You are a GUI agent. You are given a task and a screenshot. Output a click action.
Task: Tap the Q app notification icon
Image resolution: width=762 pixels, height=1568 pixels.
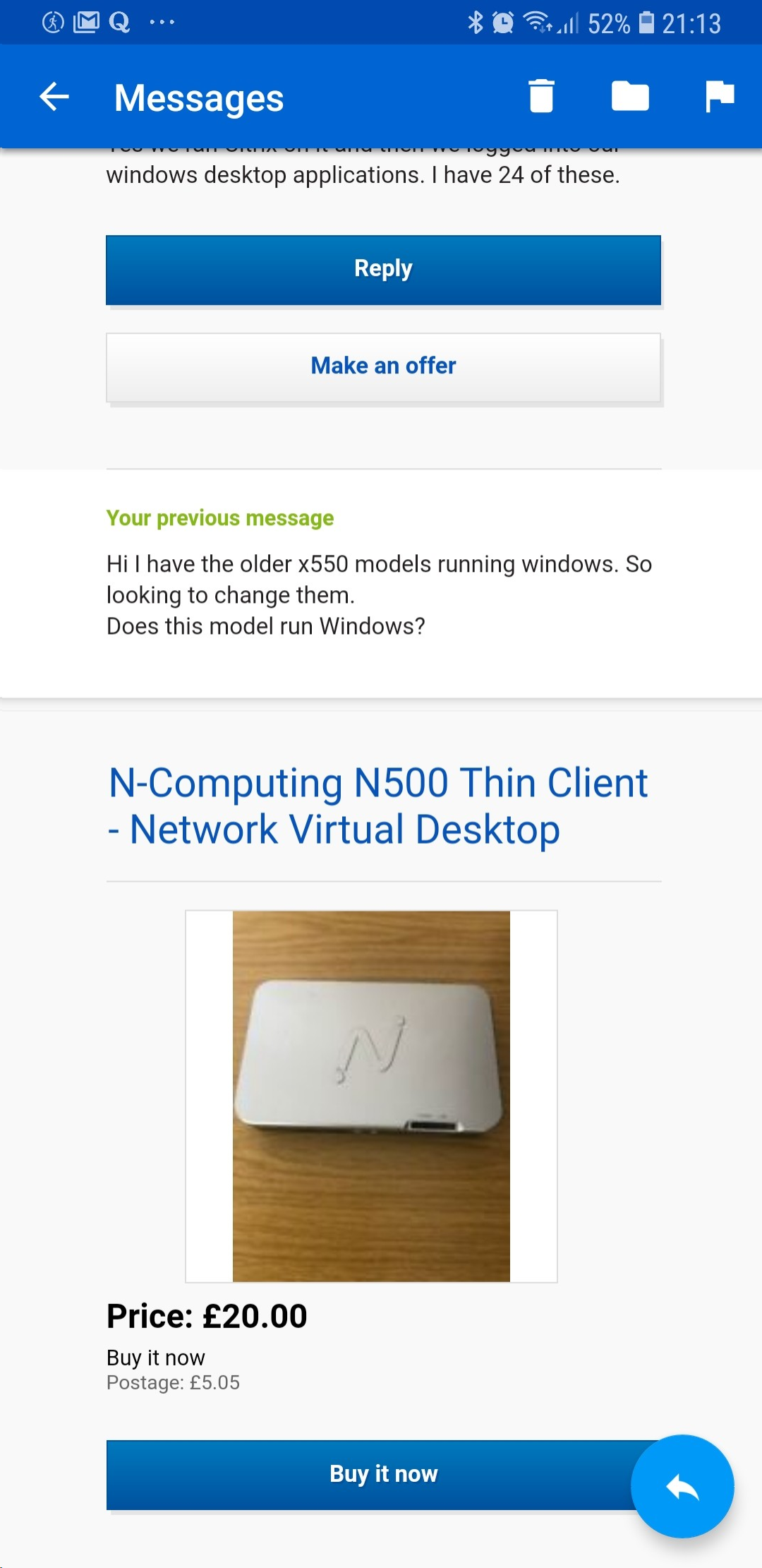pyautogui.click(x=119, y=23)
